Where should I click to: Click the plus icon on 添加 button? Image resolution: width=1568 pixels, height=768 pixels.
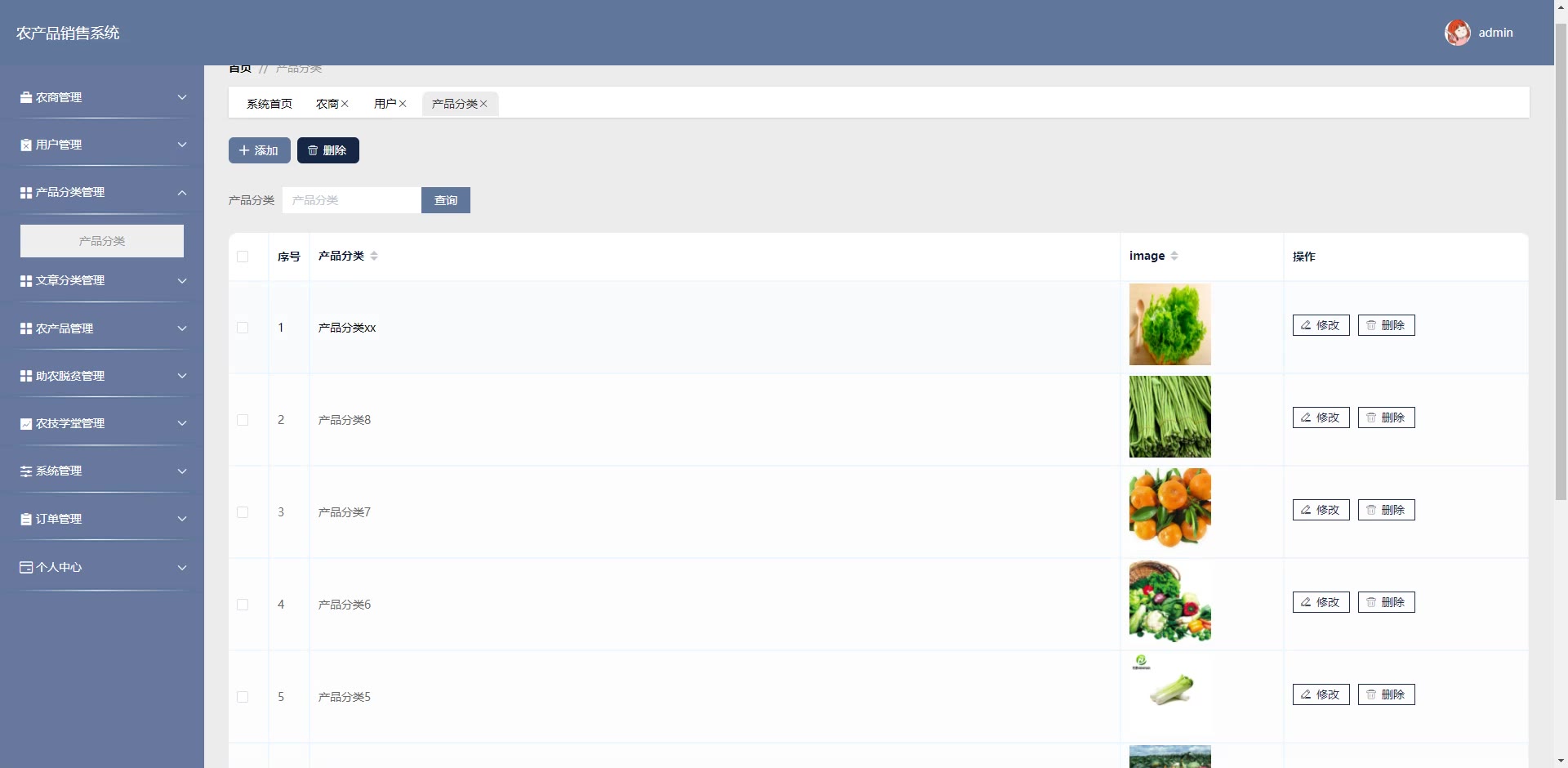coord(244,150)
